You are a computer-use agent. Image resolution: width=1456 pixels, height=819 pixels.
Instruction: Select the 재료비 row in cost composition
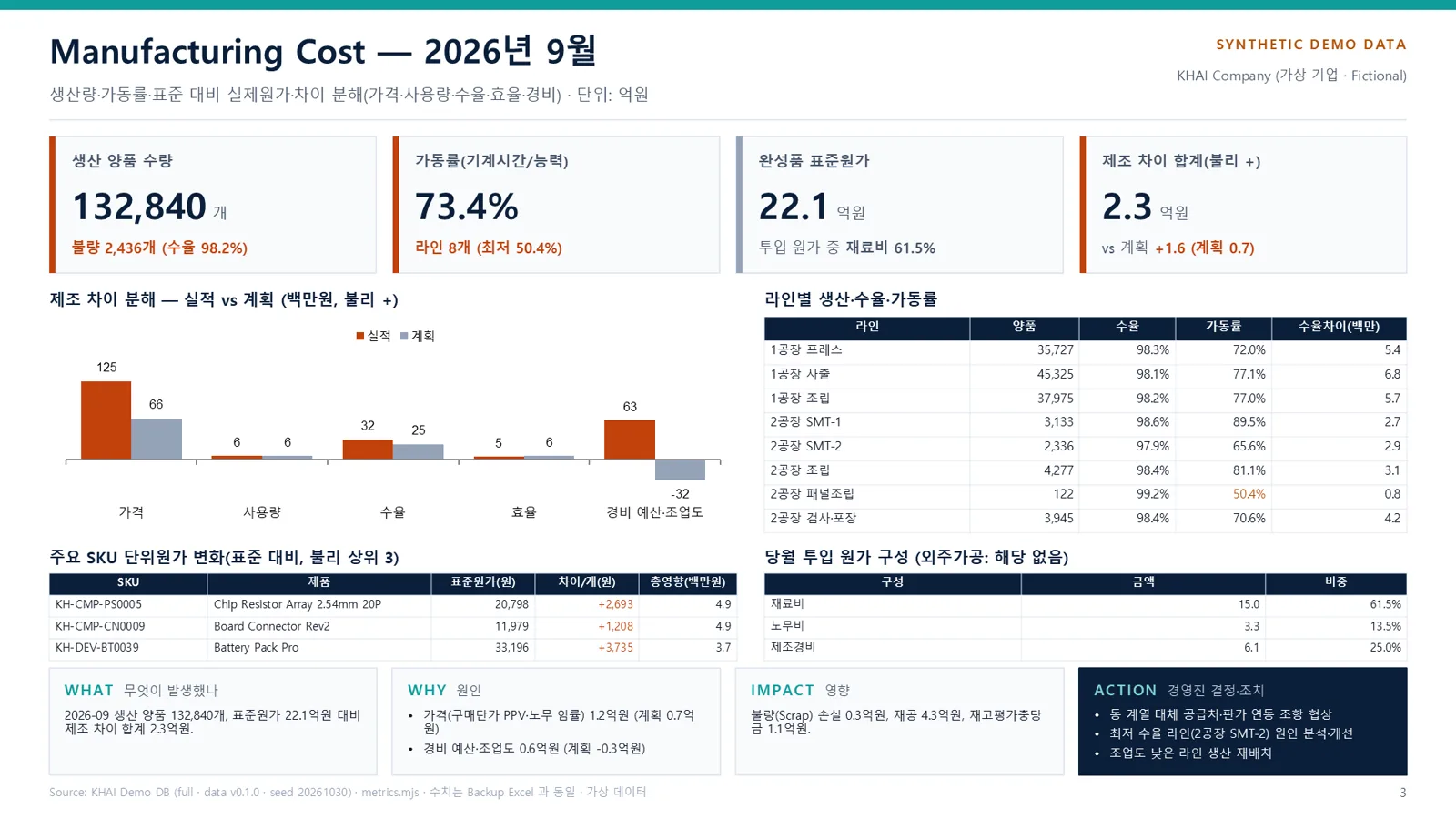(x=1086, y=604)
